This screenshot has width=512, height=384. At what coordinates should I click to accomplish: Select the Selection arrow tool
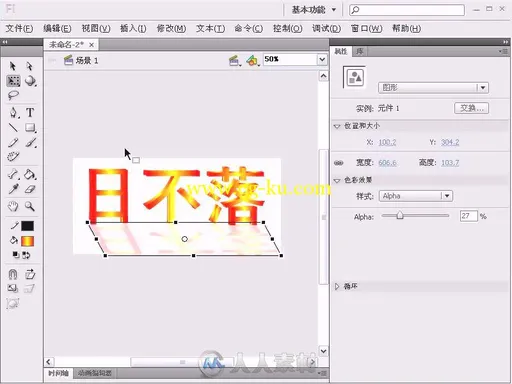(x=13, y=66)
